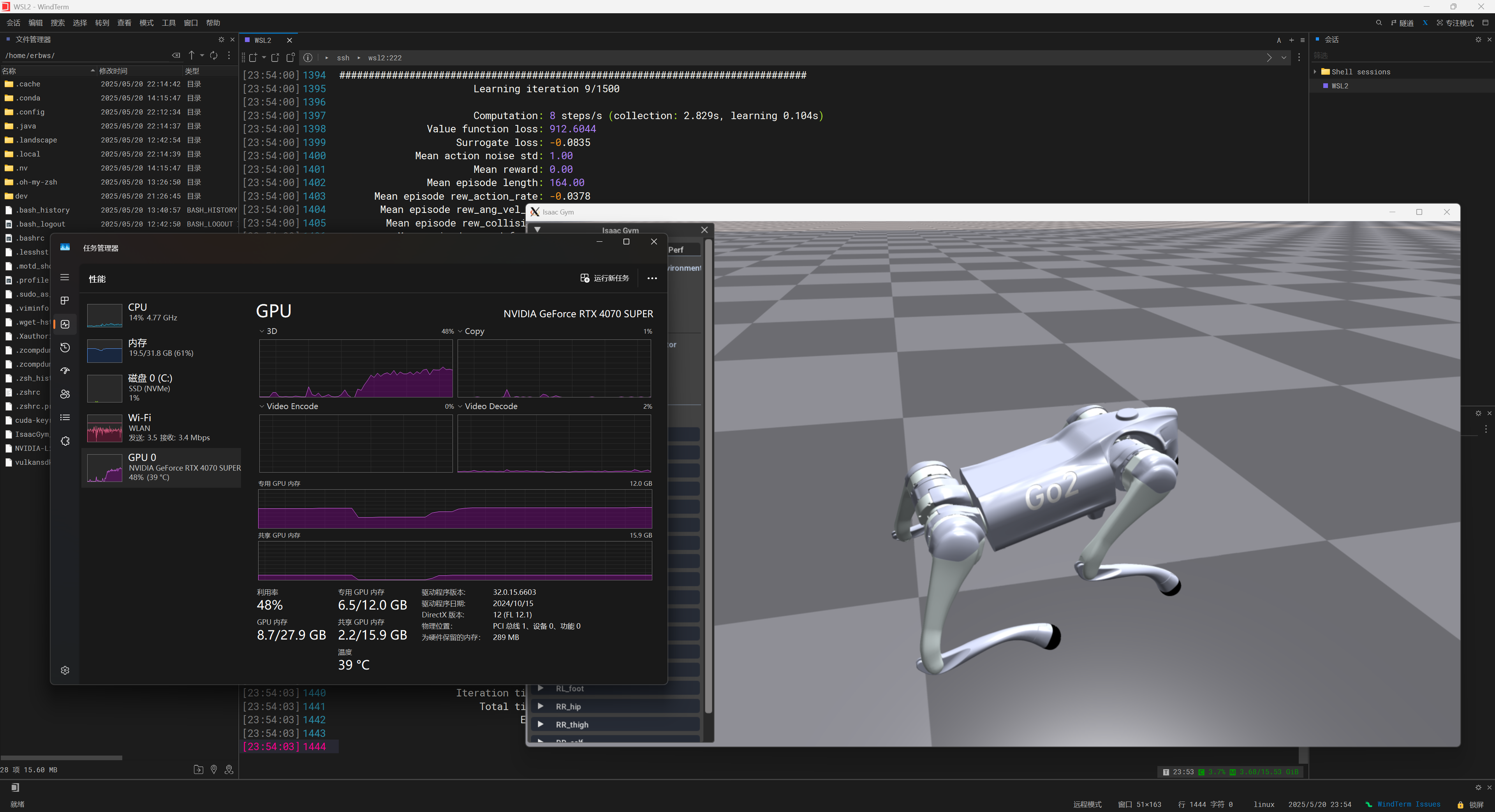Click the session info icon

pyautogui.click(x=308, y=58)
